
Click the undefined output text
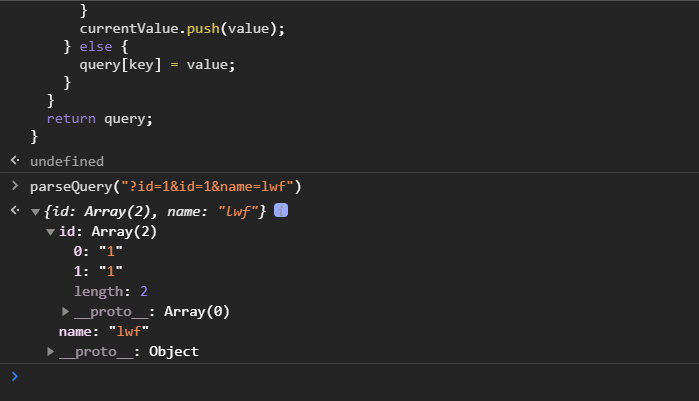click(x=66, y=161)
